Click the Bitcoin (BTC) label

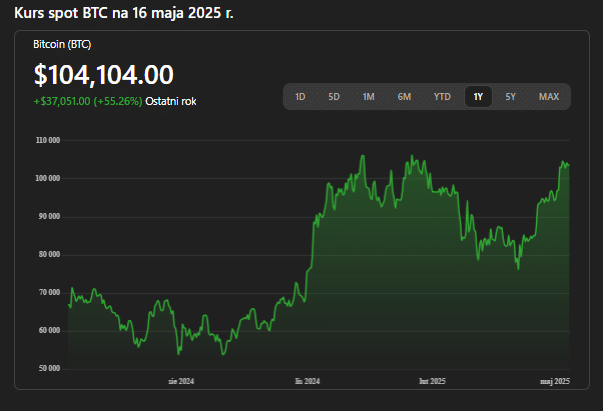click(x=62, y=45)
